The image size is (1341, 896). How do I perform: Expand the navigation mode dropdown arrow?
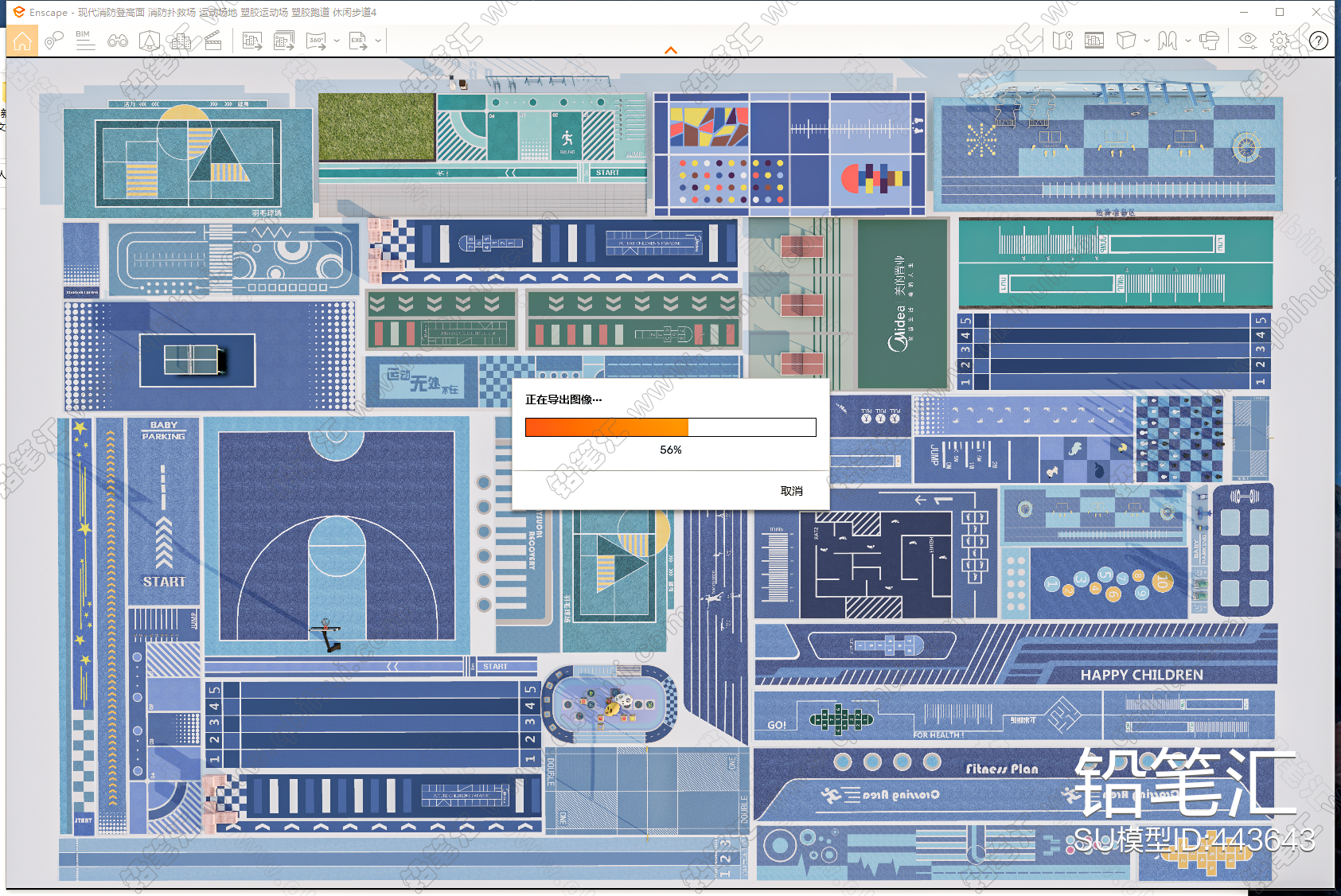(x=1187, y=41)
